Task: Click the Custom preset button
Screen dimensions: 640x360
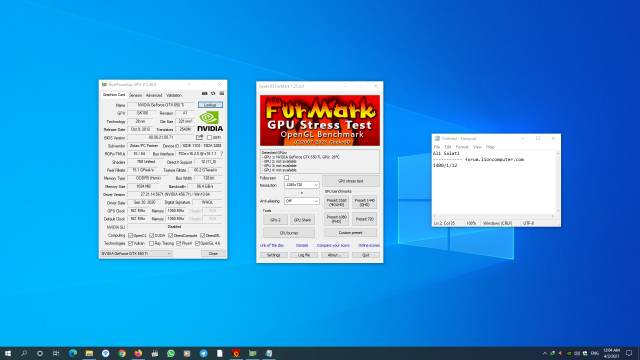Action: 351,233
